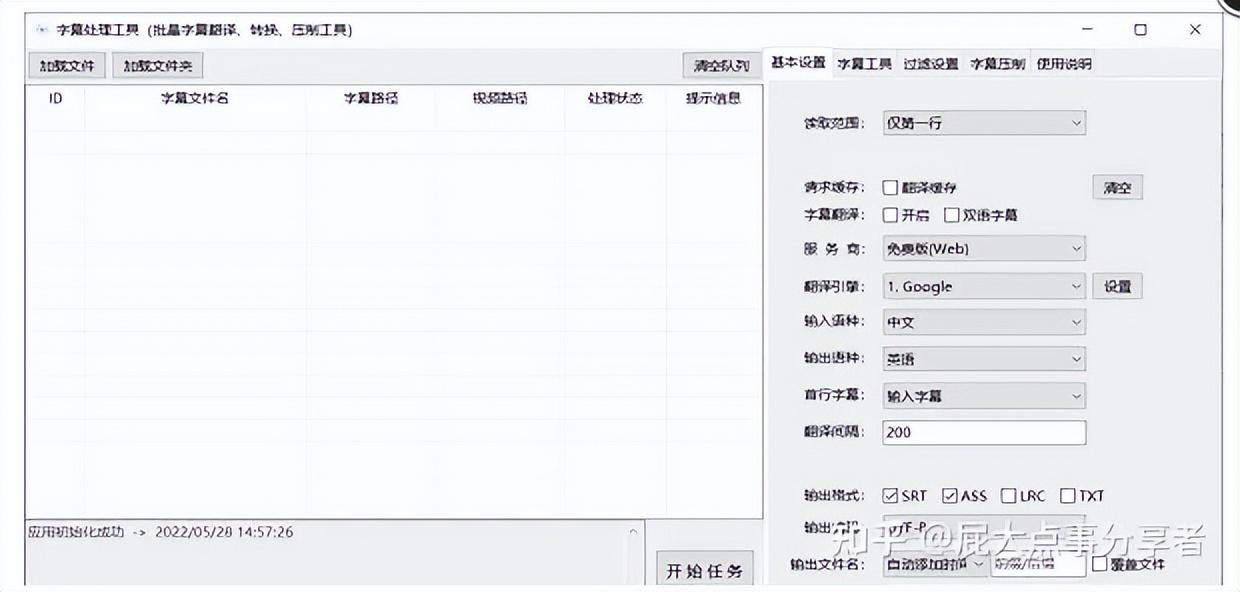
Task: Minimize the 字幕处理工具 window
Action: (1087, 30)
